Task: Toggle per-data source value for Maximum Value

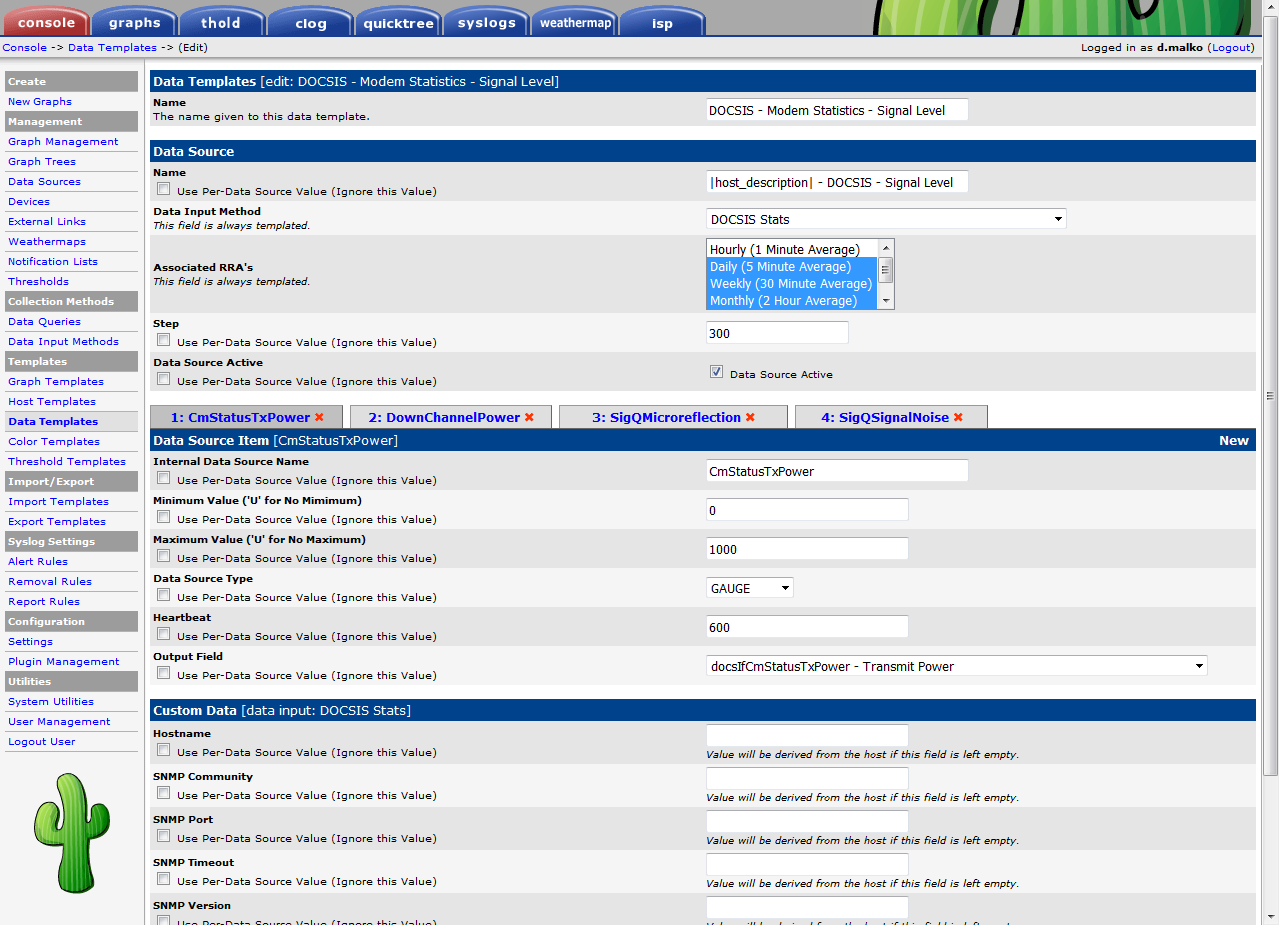Action: click(163, 557)
